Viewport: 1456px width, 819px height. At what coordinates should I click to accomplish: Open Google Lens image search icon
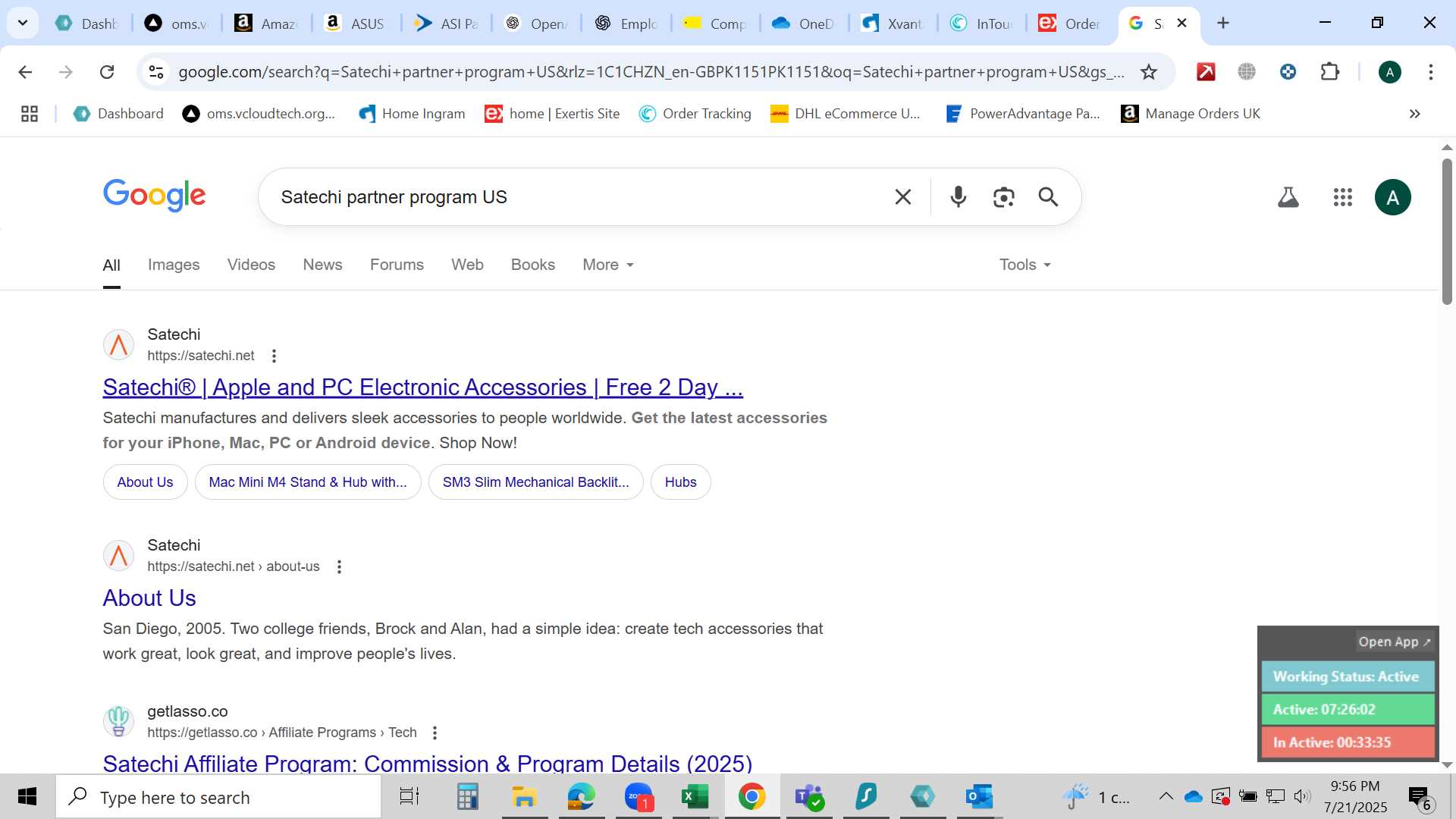(1003, 197)
